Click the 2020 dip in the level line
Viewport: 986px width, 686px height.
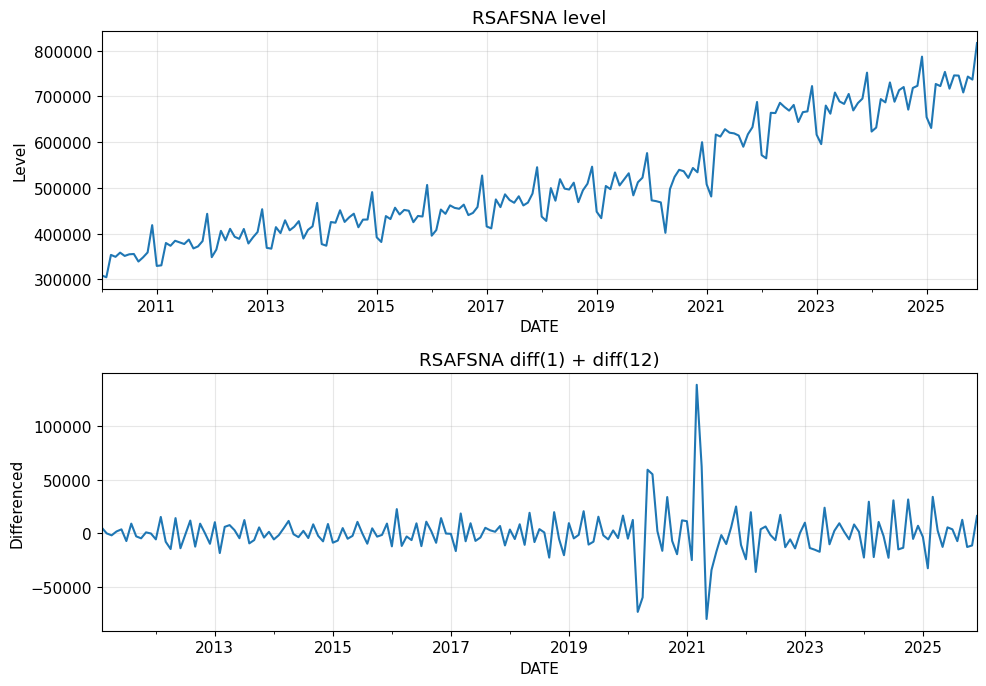point(665,233)
